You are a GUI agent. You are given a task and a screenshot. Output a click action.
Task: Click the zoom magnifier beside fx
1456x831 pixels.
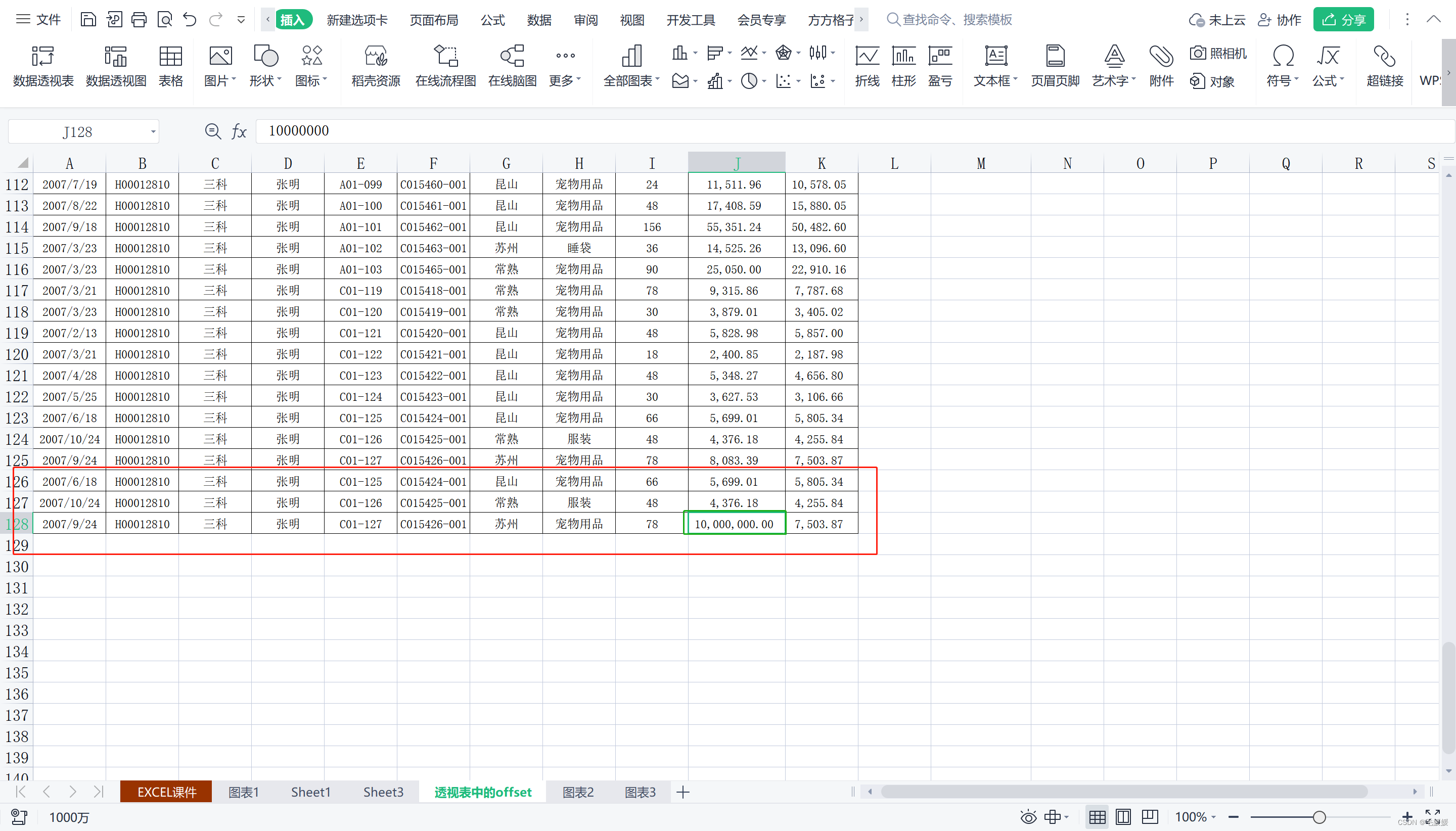pos(213,132)
